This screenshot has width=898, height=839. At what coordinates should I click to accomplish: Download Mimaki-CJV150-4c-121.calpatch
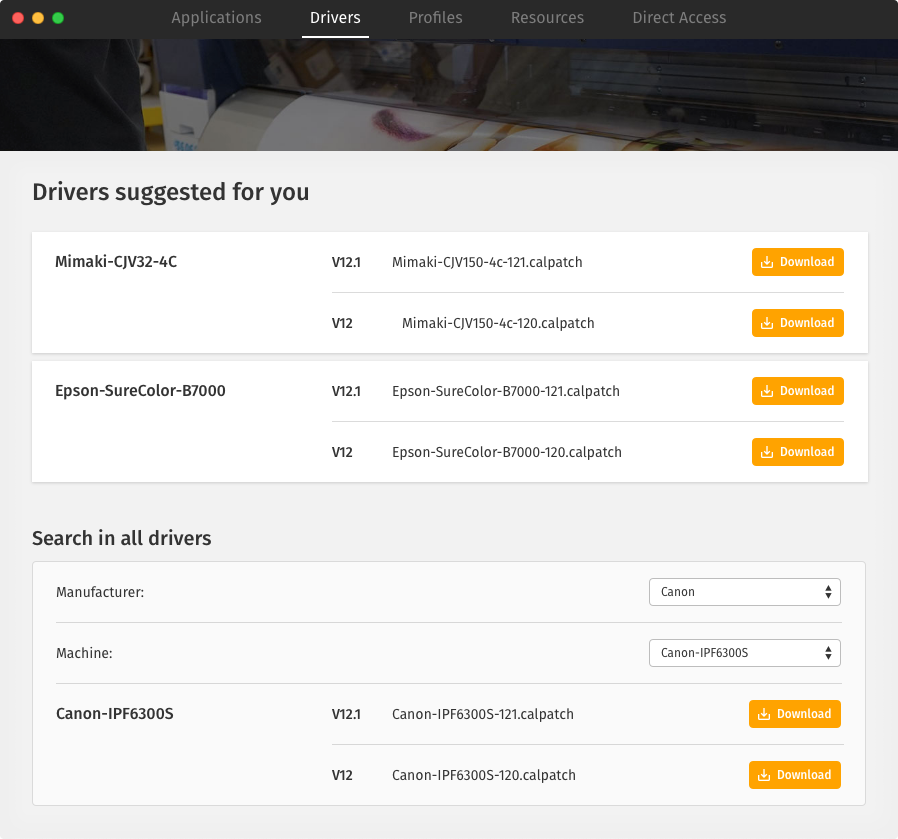797,262
